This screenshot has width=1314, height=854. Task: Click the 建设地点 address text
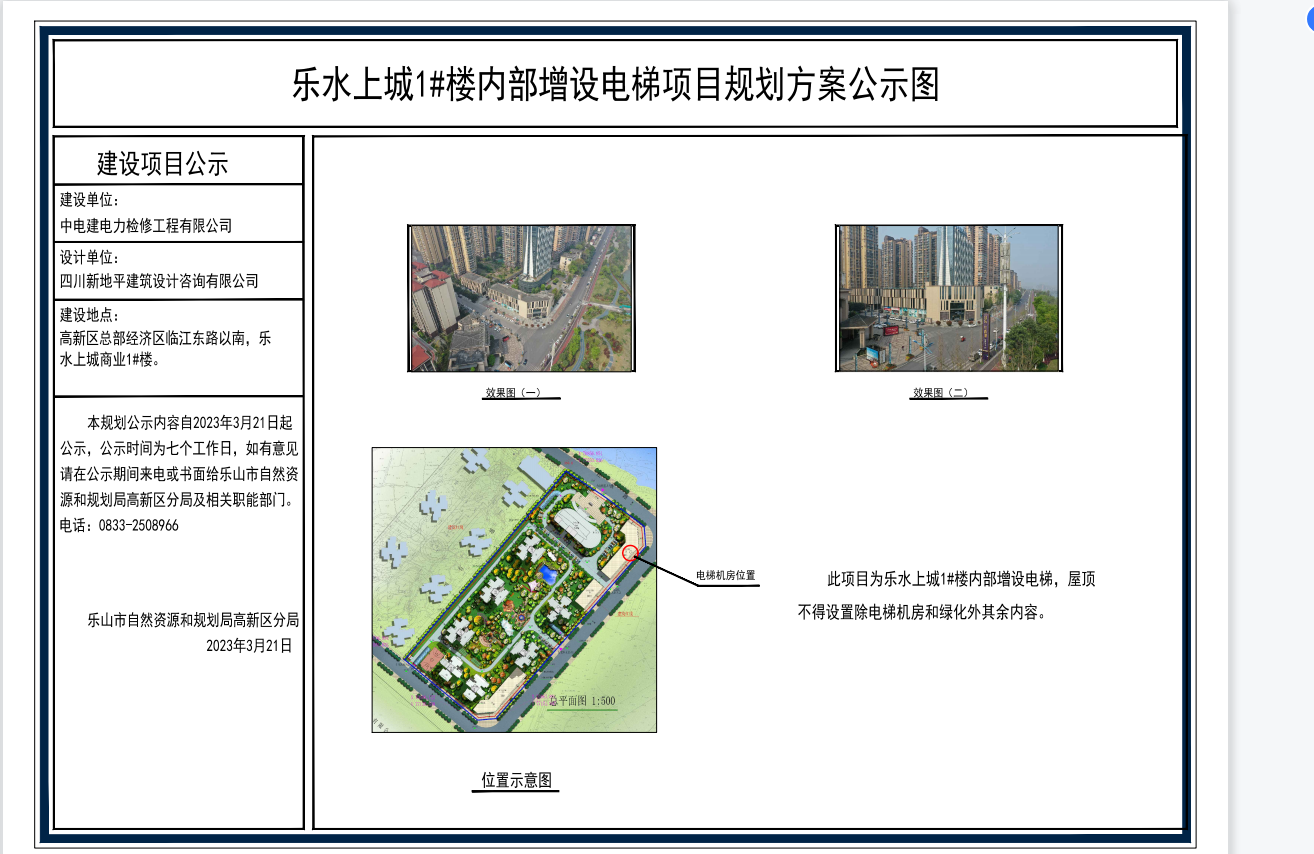[x=165, y=349]
